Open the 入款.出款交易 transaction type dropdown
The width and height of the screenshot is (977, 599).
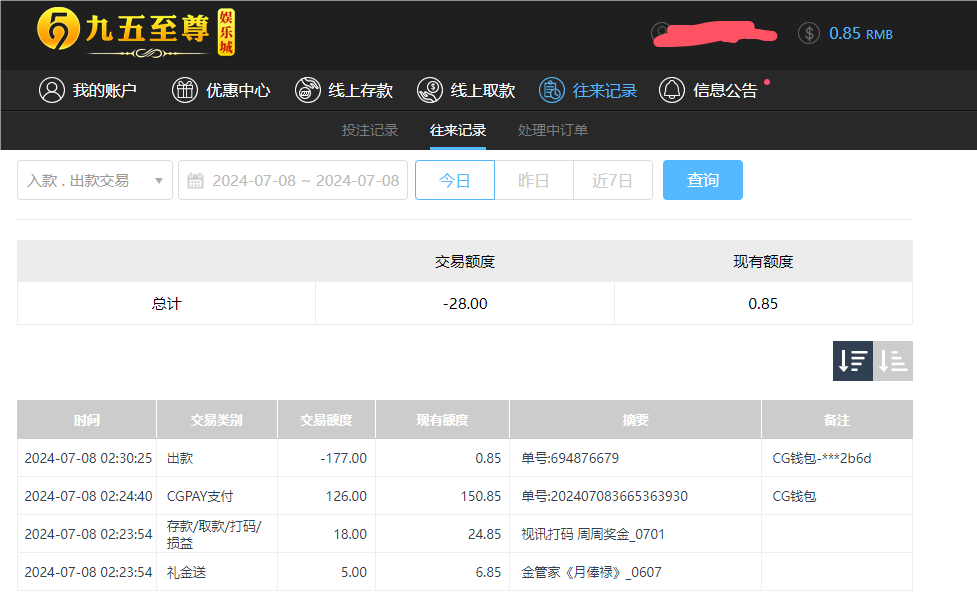tap(94, 180)
